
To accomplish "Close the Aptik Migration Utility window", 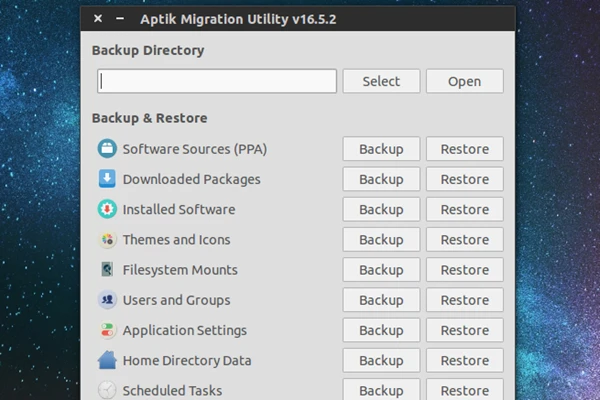I will tap(98, 18).
